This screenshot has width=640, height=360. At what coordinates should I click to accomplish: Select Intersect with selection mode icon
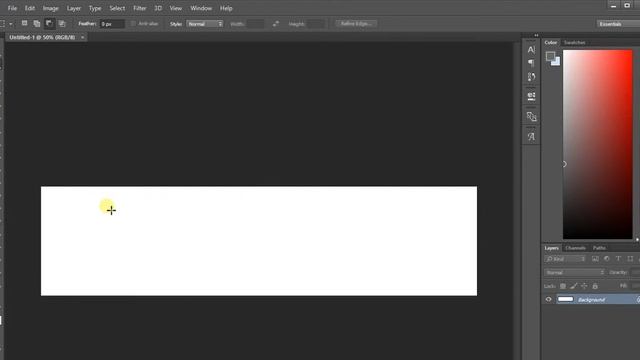tap(62, 24)
